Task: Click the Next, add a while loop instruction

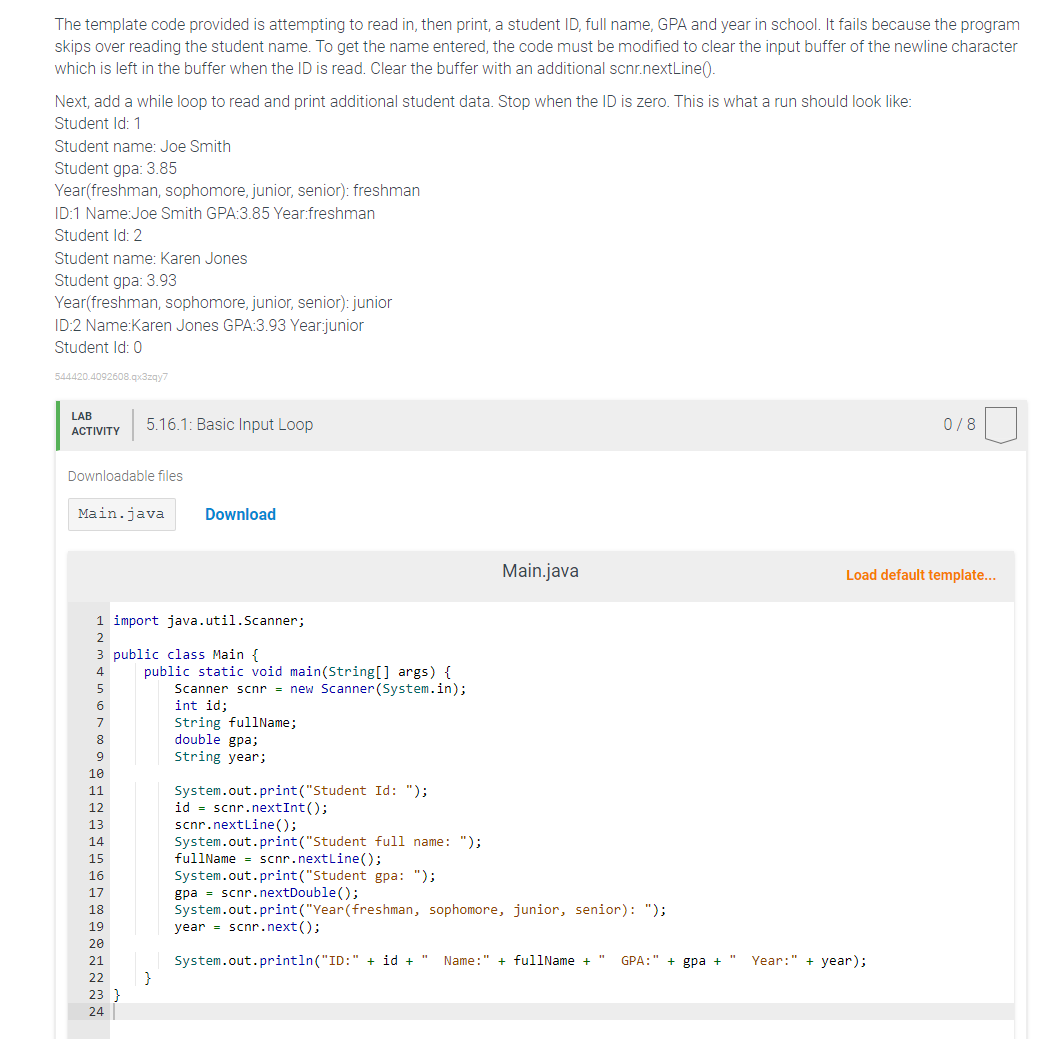Action: coord(483,101)
